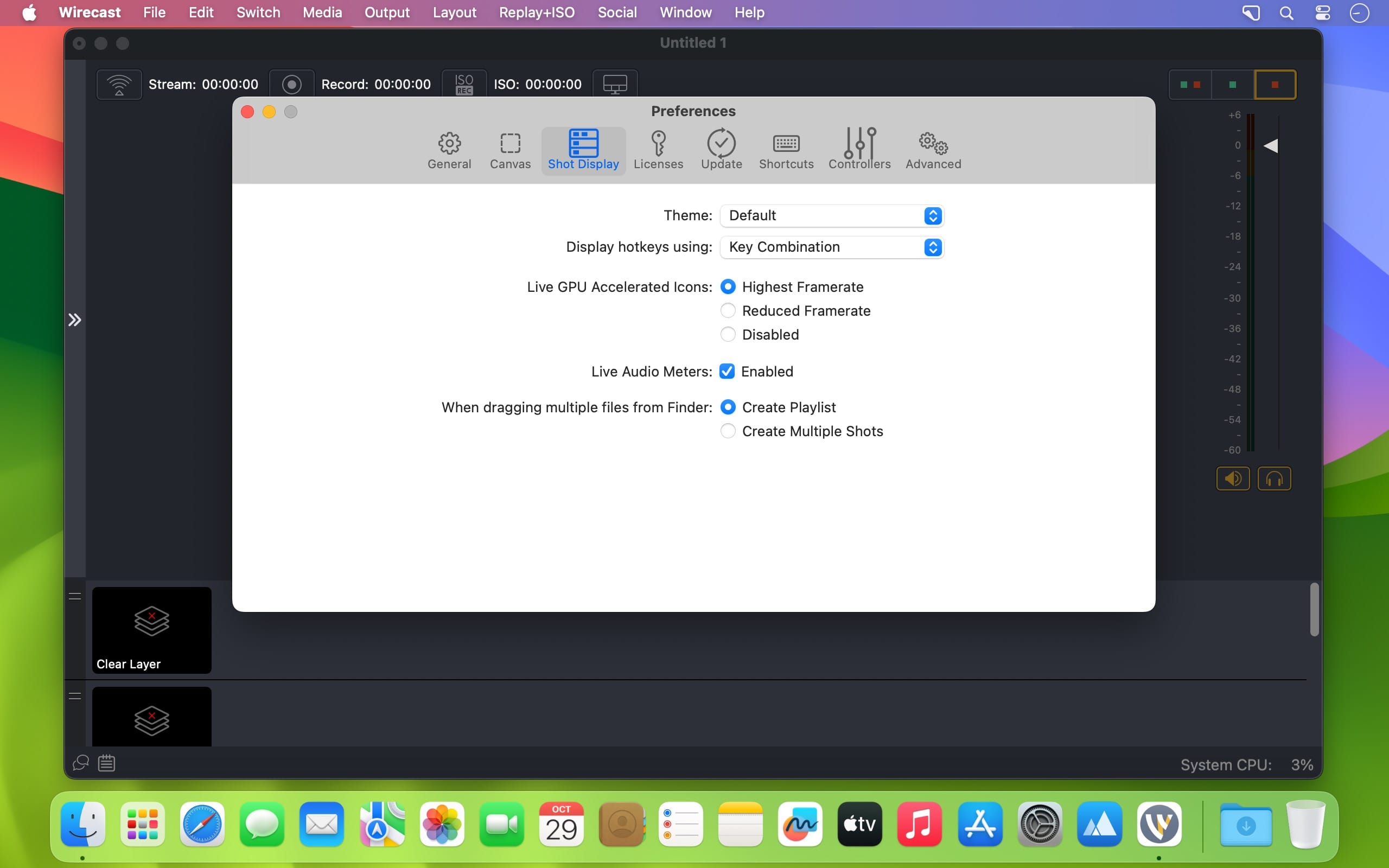Click the Stream broadcast wifi icon
Screen dimensions: 1389x868
119,85
